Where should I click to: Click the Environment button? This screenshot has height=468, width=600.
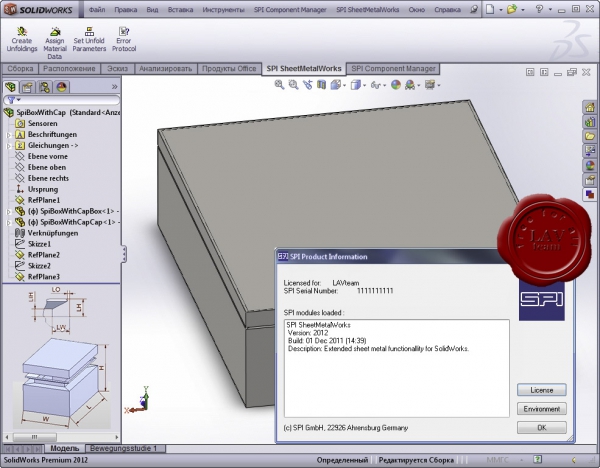(541, 409)
